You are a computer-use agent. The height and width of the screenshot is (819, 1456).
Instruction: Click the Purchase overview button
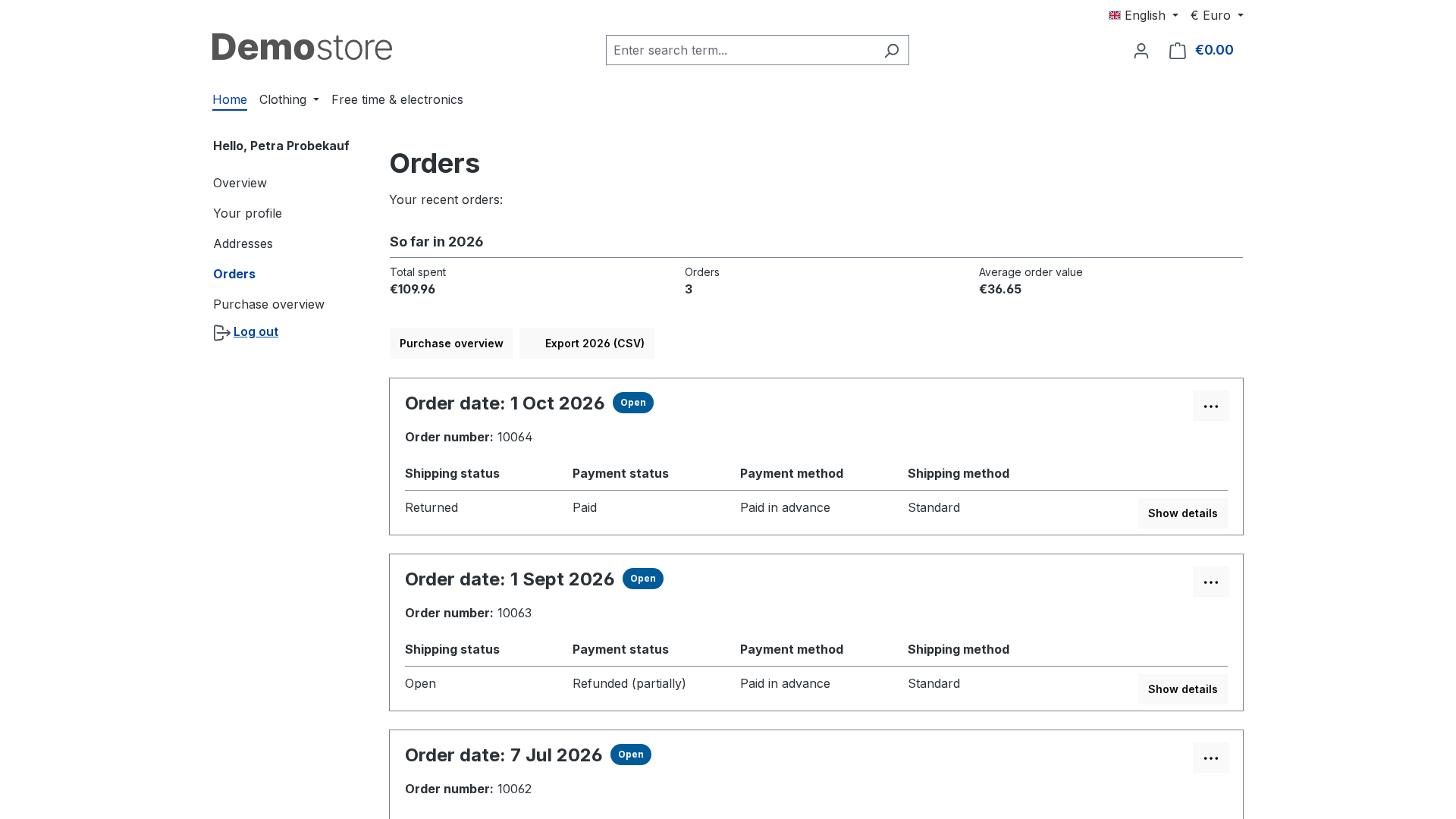coord(451,344)
